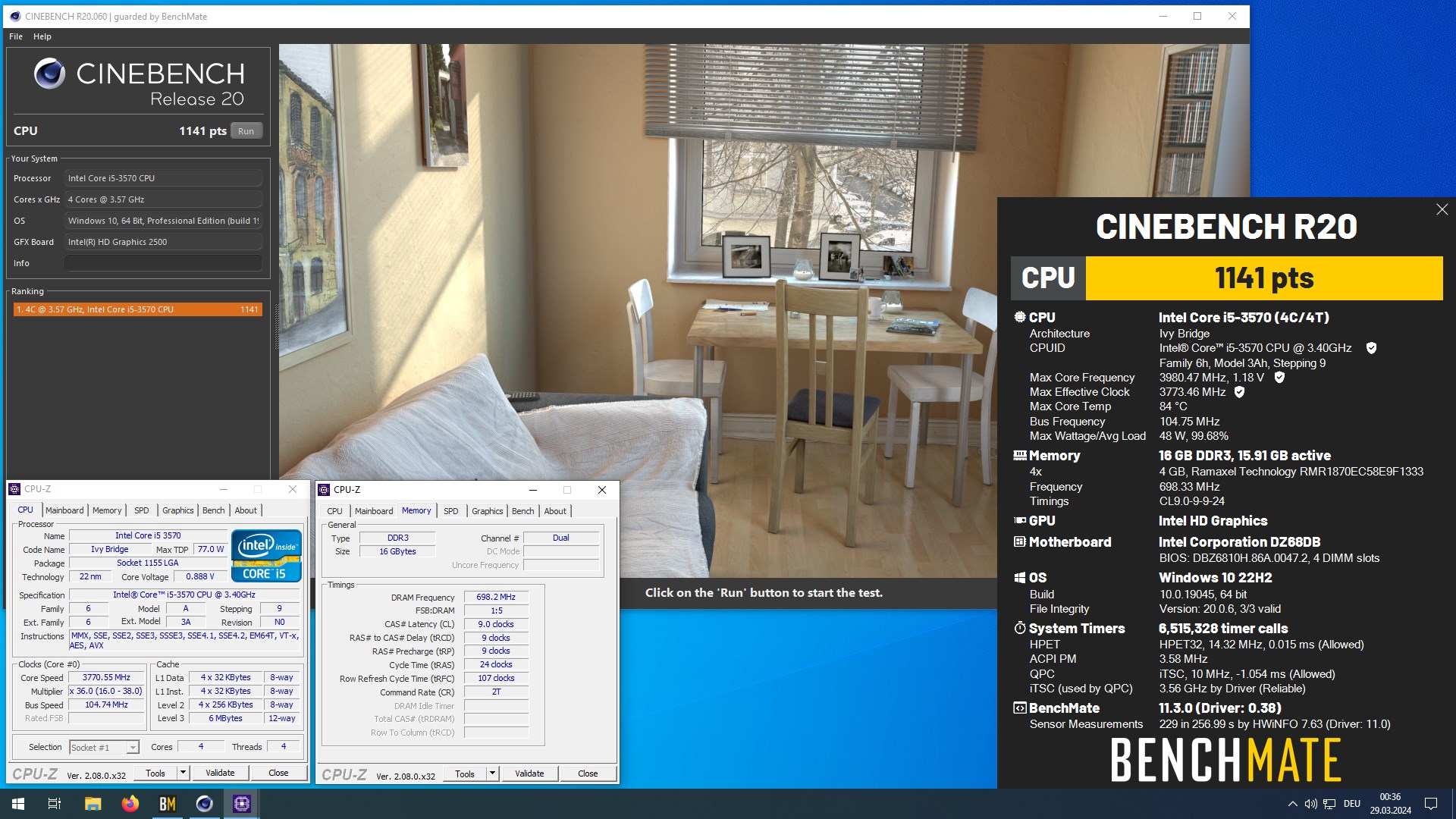Open Graphics tab in the Memory-tab CPU-Z window
Image resolution: width=1456 pixels, height=819 pixels.
488,511
